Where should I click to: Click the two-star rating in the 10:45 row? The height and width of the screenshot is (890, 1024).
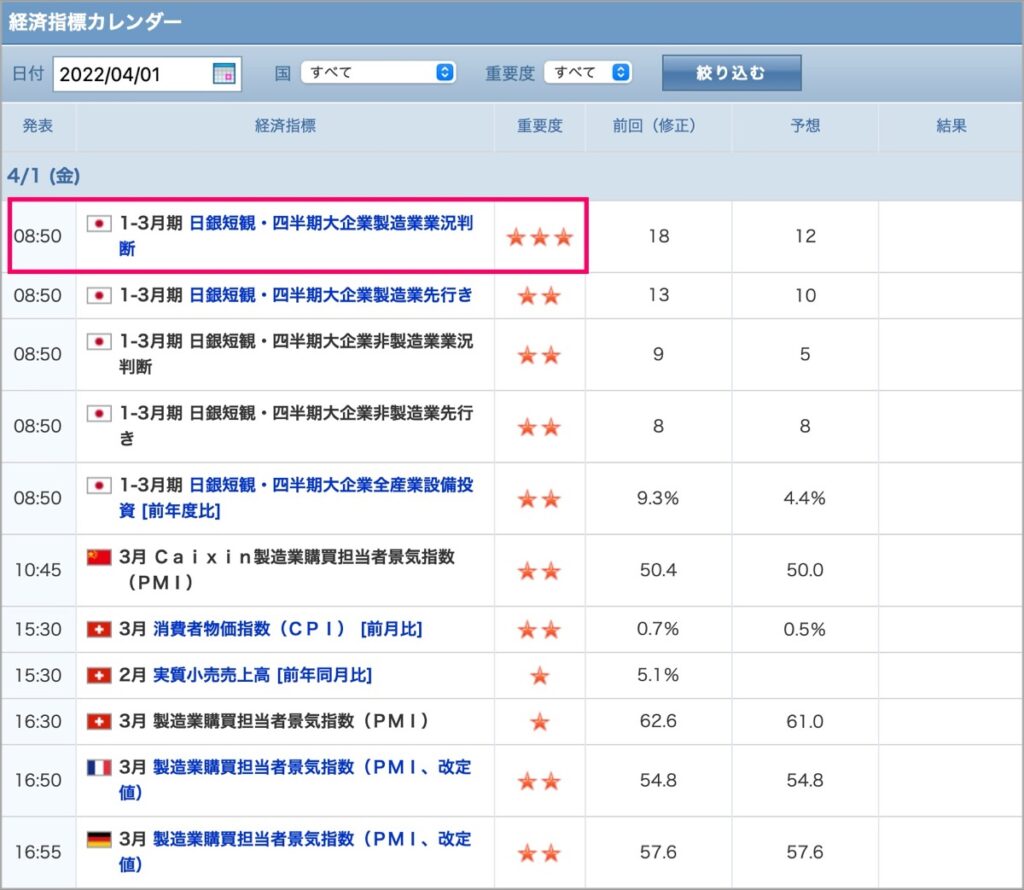[x=539, y=571]
